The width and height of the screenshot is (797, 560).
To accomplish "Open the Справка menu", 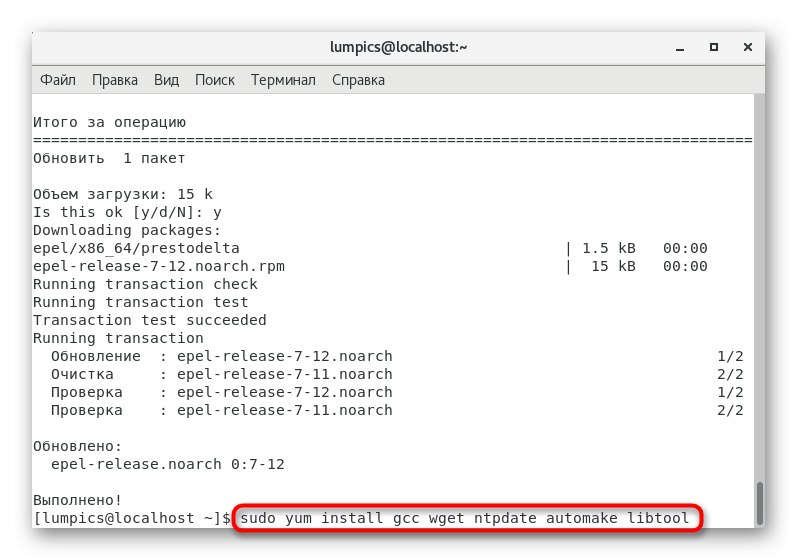I will [358, 80].
